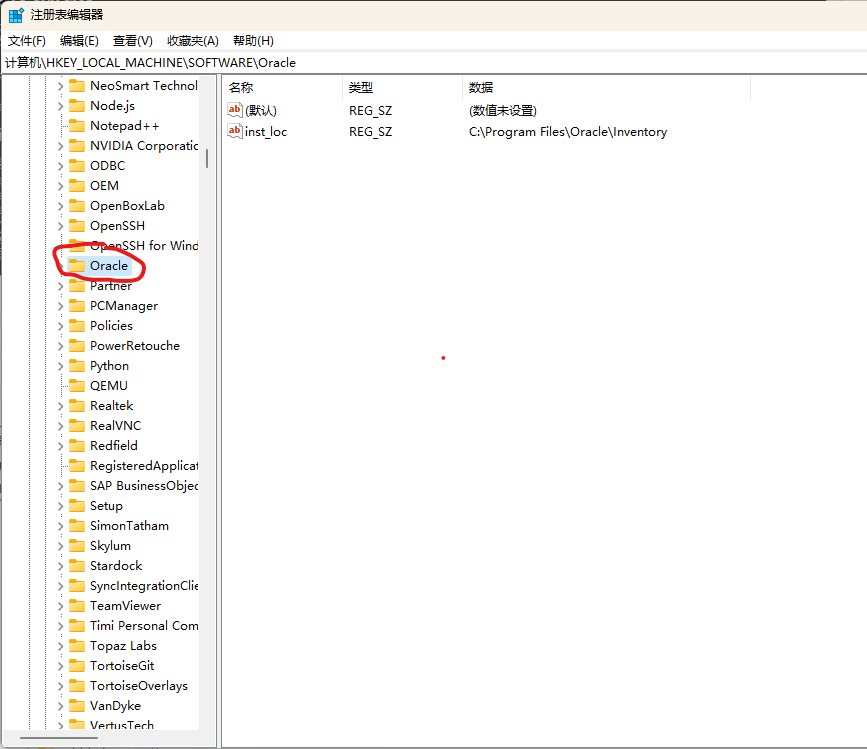This screenshot has height=749, width=867.
Task: Click the ODBC folder icon
Action: [77, 165]
